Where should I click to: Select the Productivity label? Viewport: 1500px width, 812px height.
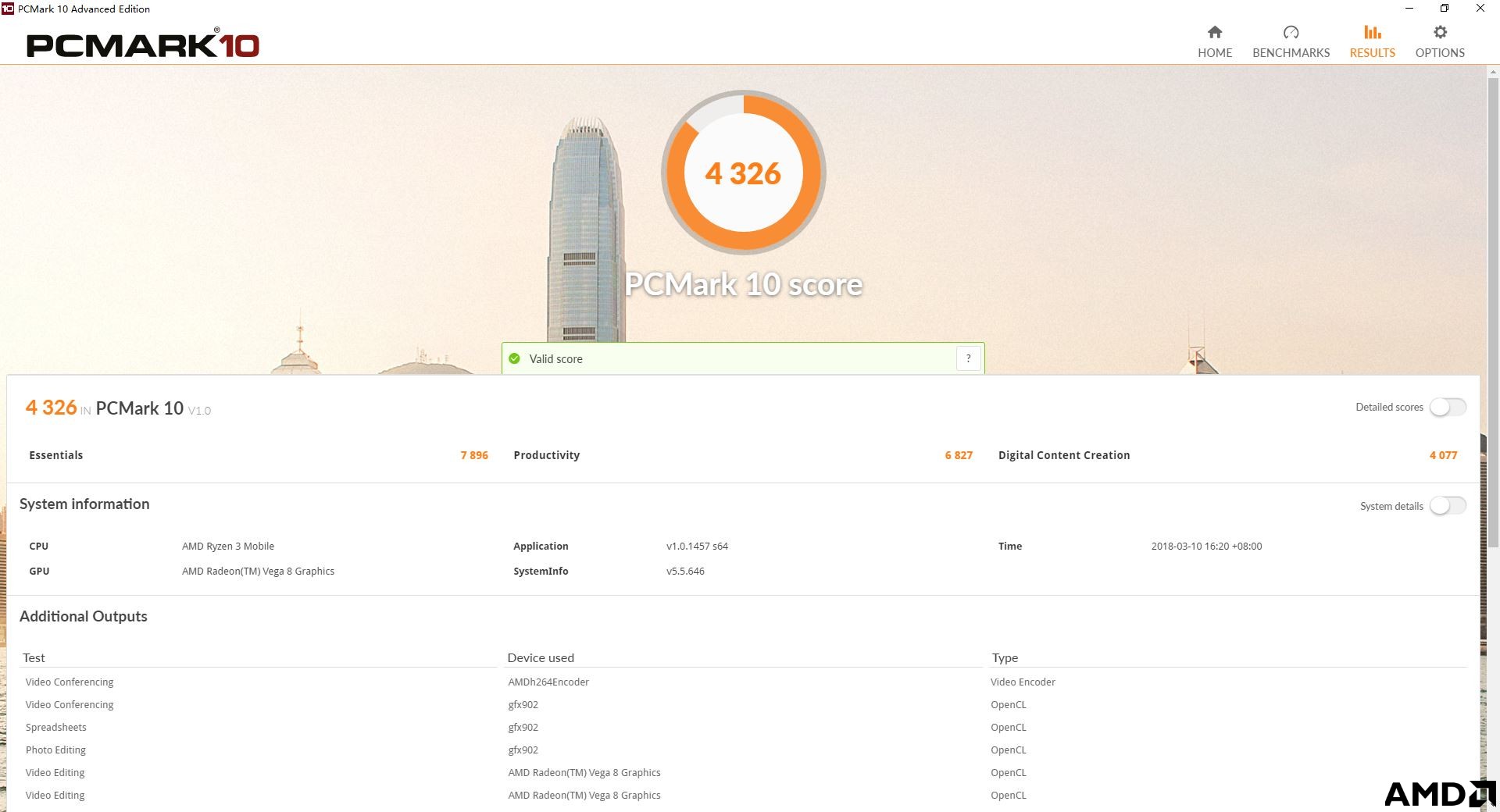(546, 455)
